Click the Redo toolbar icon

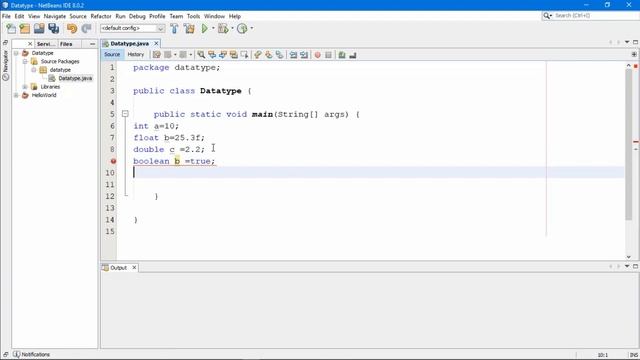click(86, 28)
